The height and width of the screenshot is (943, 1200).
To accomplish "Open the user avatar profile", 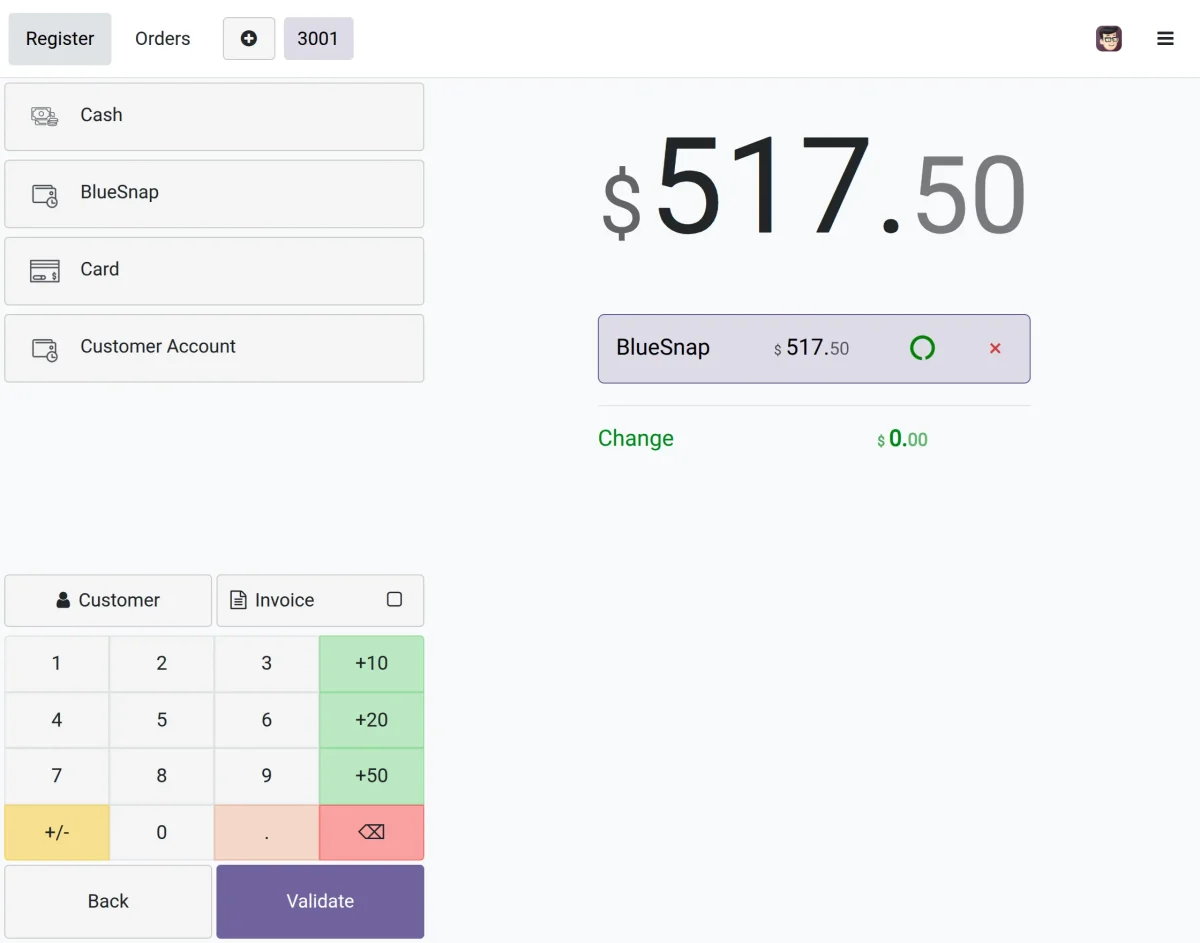I will click(1108, 39).
